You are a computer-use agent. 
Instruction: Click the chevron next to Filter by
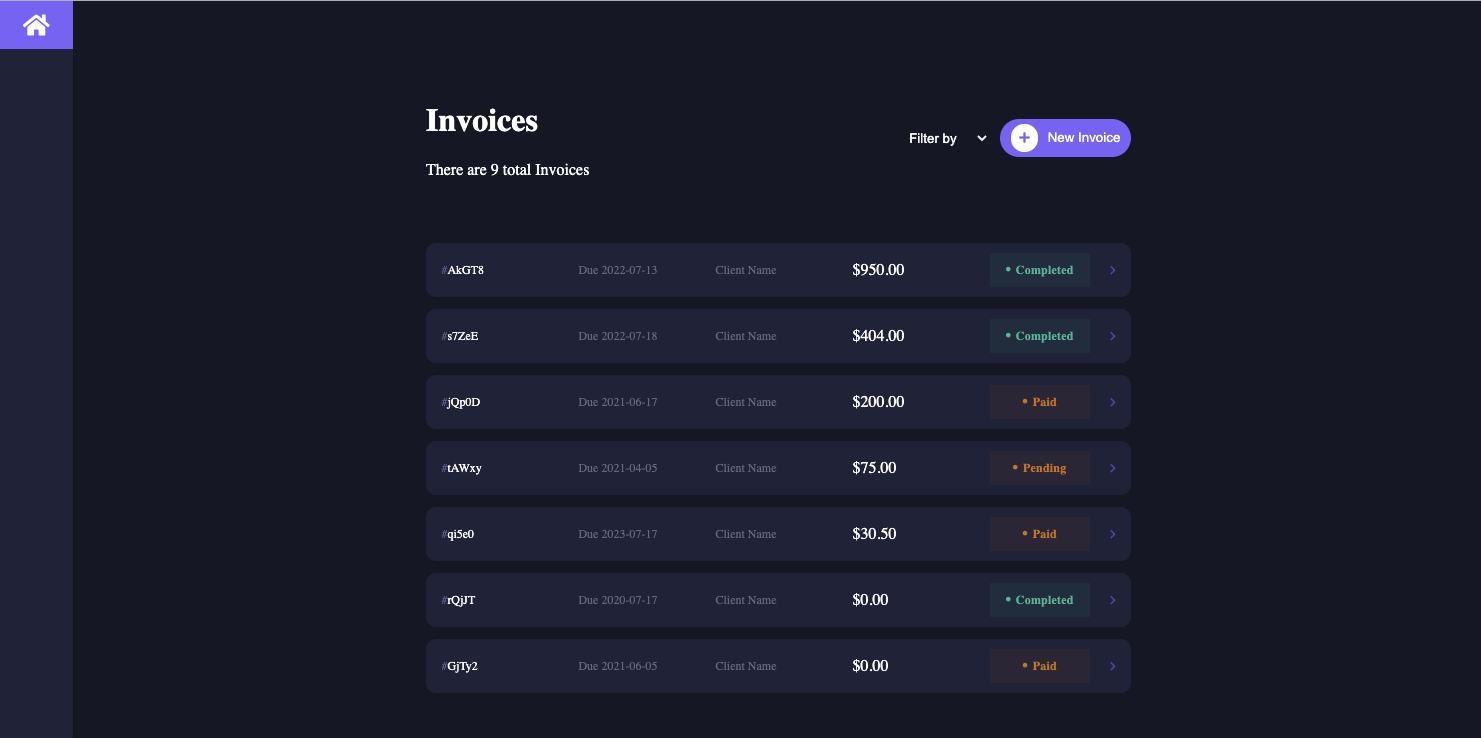point(980,138)
